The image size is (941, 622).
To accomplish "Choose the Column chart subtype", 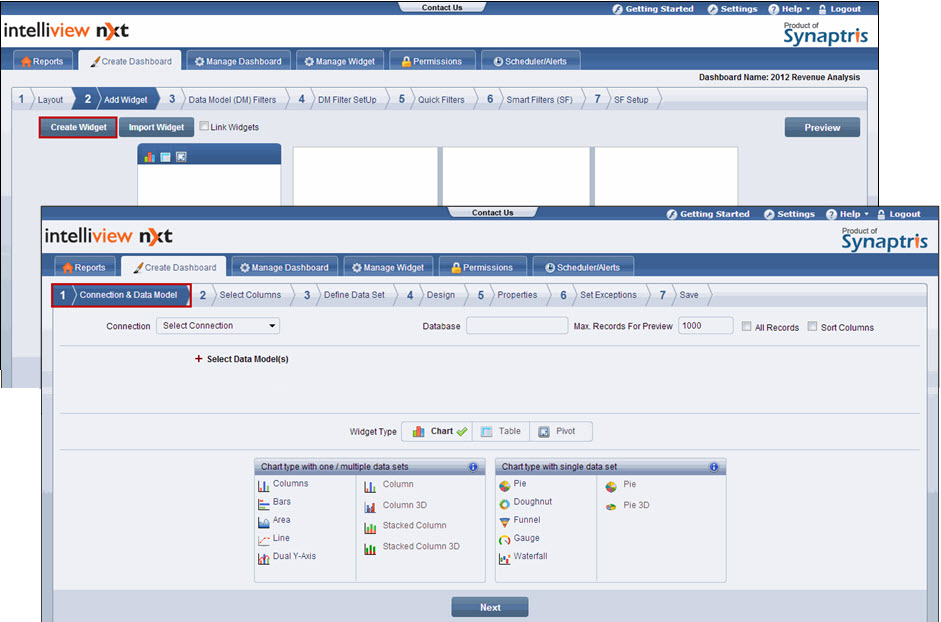I will [388, 485].
